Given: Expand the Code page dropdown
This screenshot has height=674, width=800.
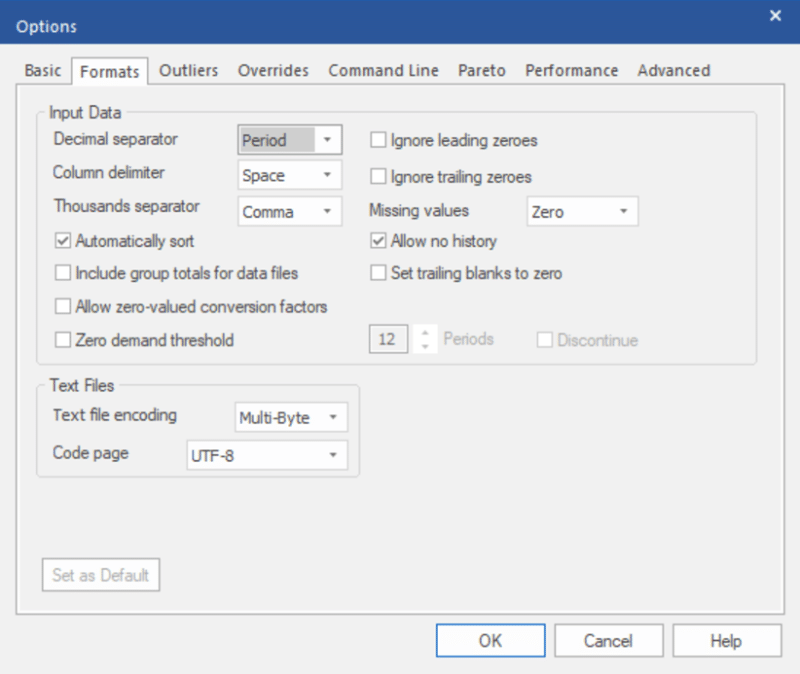Looking at the screenshot, I should tap(267, 455).
